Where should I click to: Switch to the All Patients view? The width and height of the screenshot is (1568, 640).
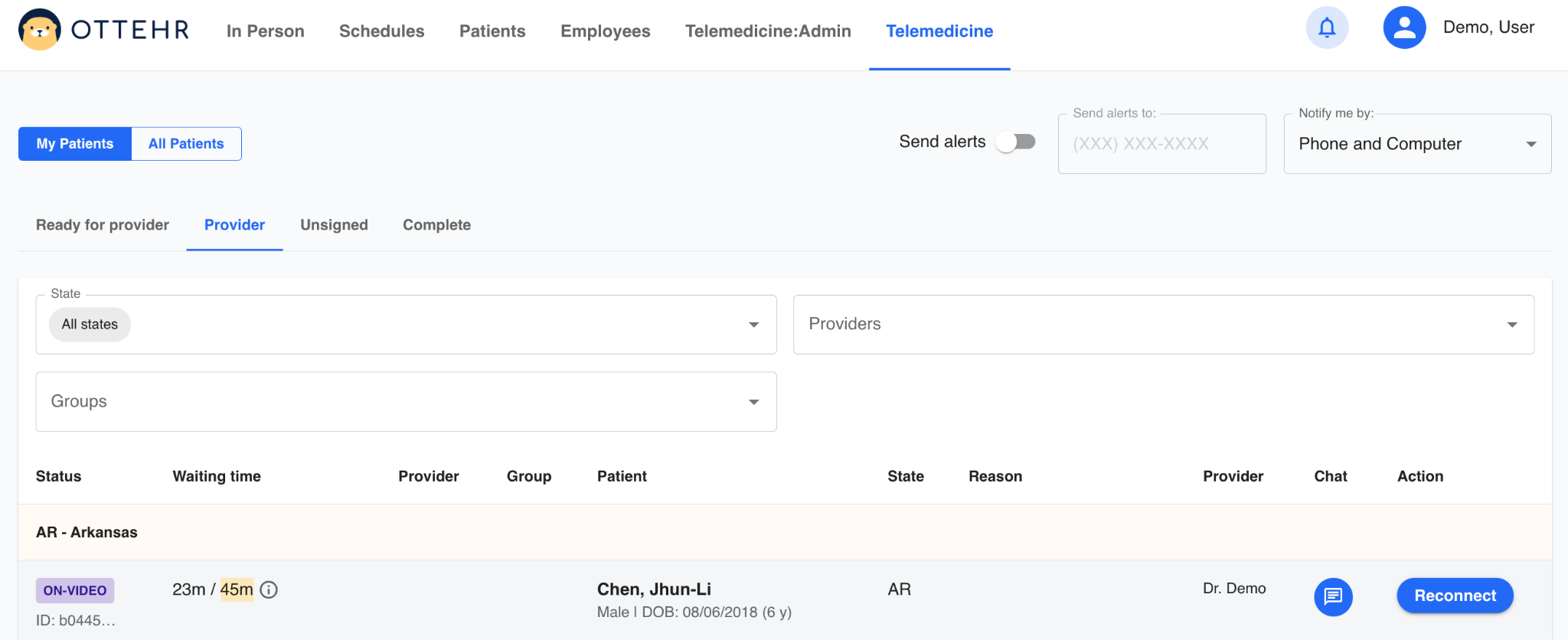click(x=186, y=144)
